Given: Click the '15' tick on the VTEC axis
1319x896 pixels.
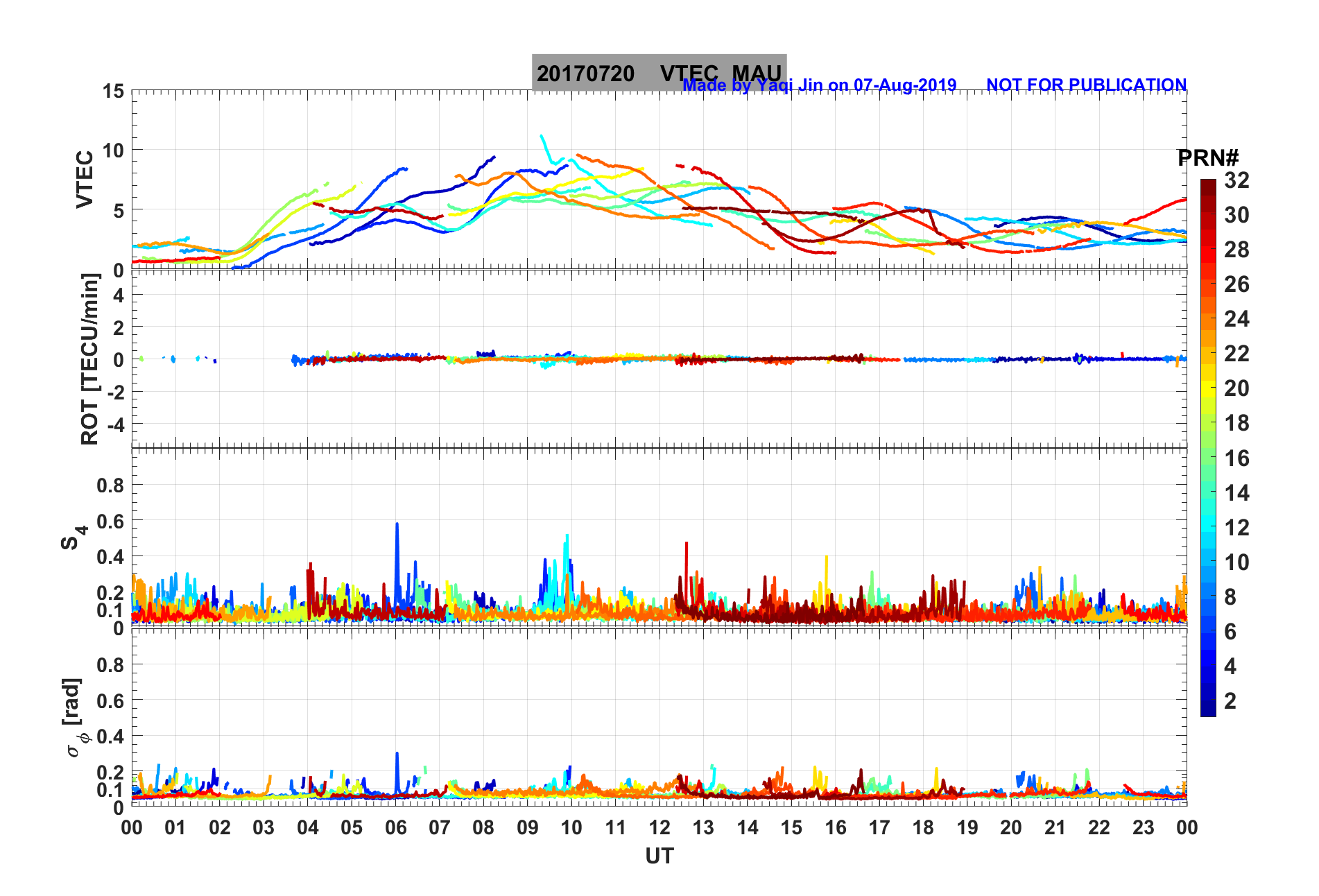Looking at the screenshot, I should [x=113, y=91].
